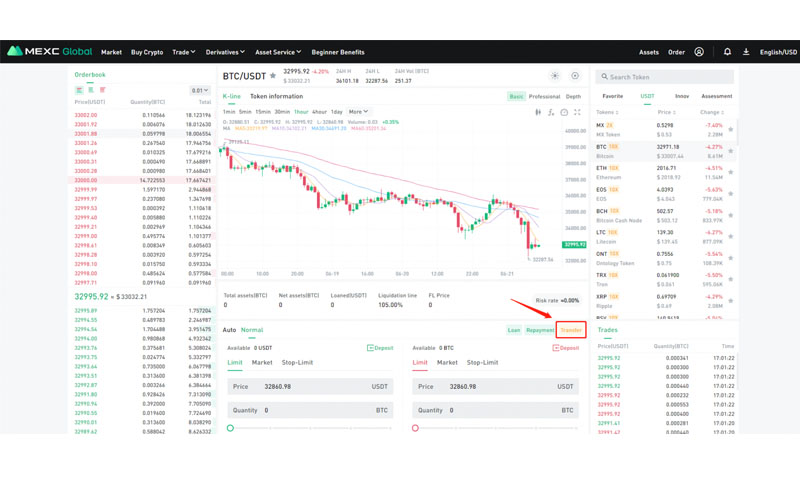The image size is (800, 492).
Task: Set chart interval to 1min
Action: tap(229, 112)
